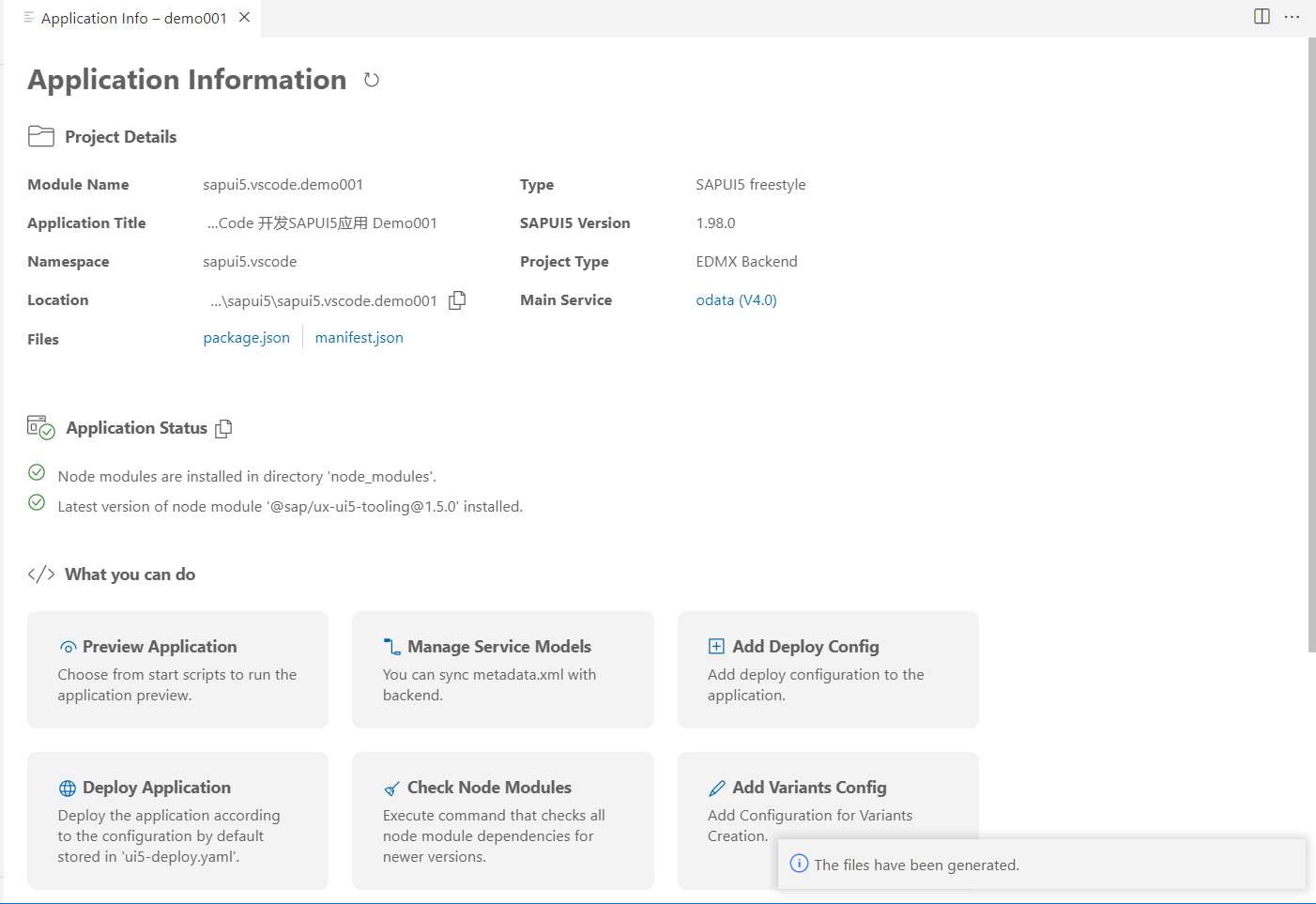The image size is (1316, 904).
Task: Click the Check Node Modules icon
Action: (392, 788)
